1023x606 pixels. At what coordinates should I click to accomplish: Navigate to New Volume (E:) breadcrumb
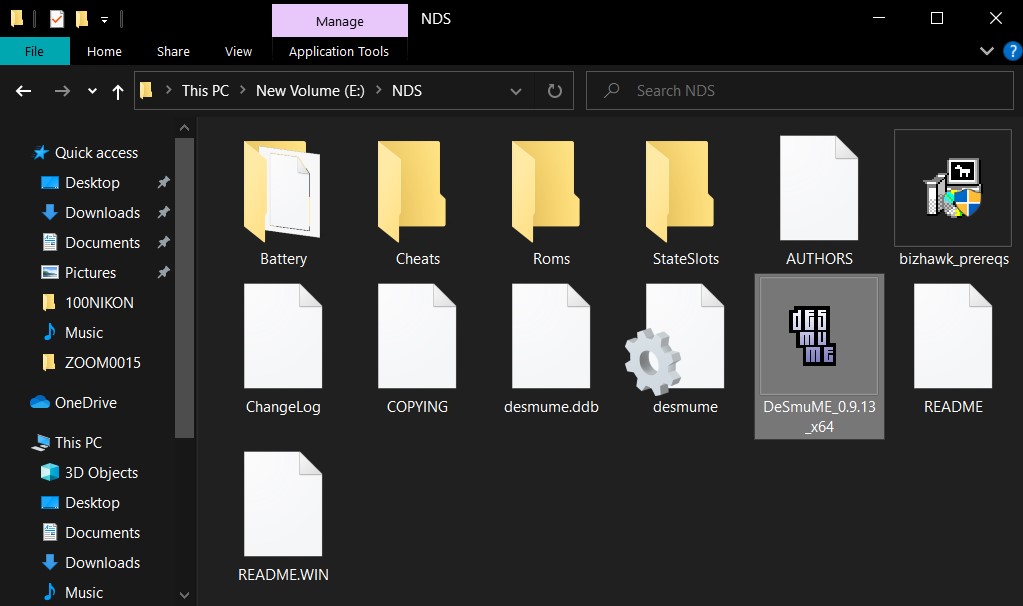[x=310, y=91]
